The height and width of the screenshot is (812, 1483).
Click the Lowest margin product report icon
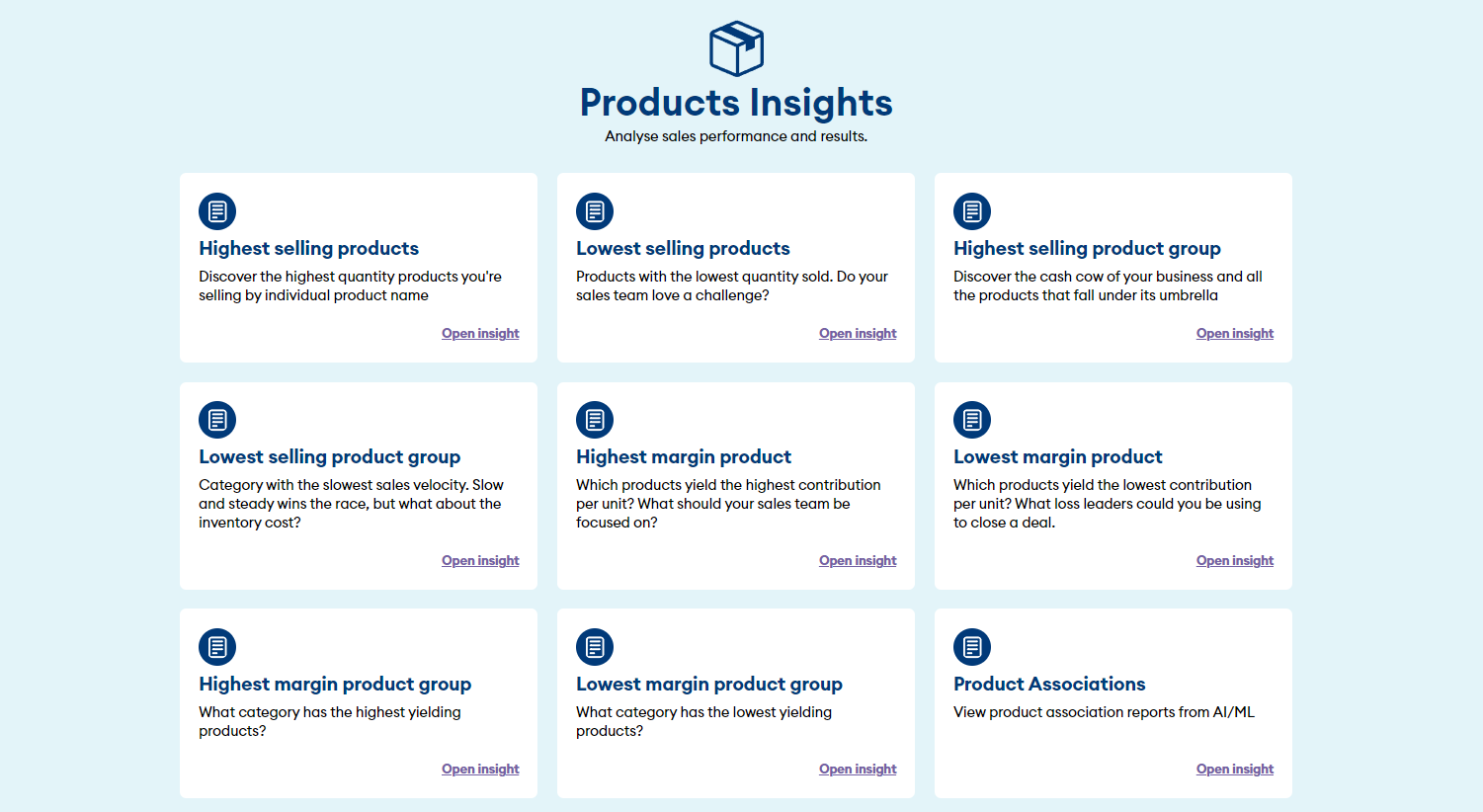tap(972, 420)
